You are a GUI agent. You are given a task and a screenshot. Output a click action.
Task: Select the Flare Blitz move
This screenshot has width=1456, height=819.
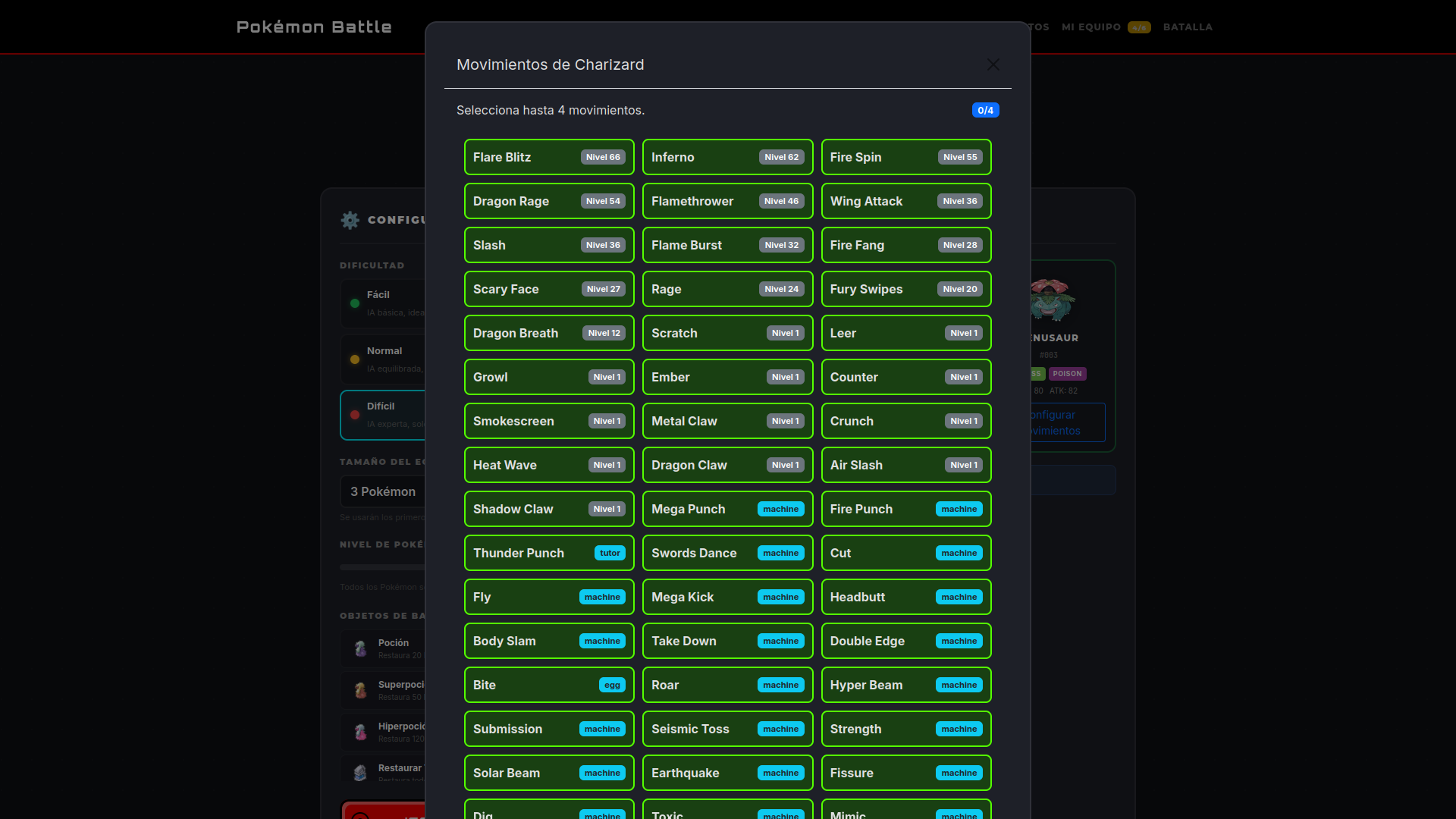[x=549, y=157]
